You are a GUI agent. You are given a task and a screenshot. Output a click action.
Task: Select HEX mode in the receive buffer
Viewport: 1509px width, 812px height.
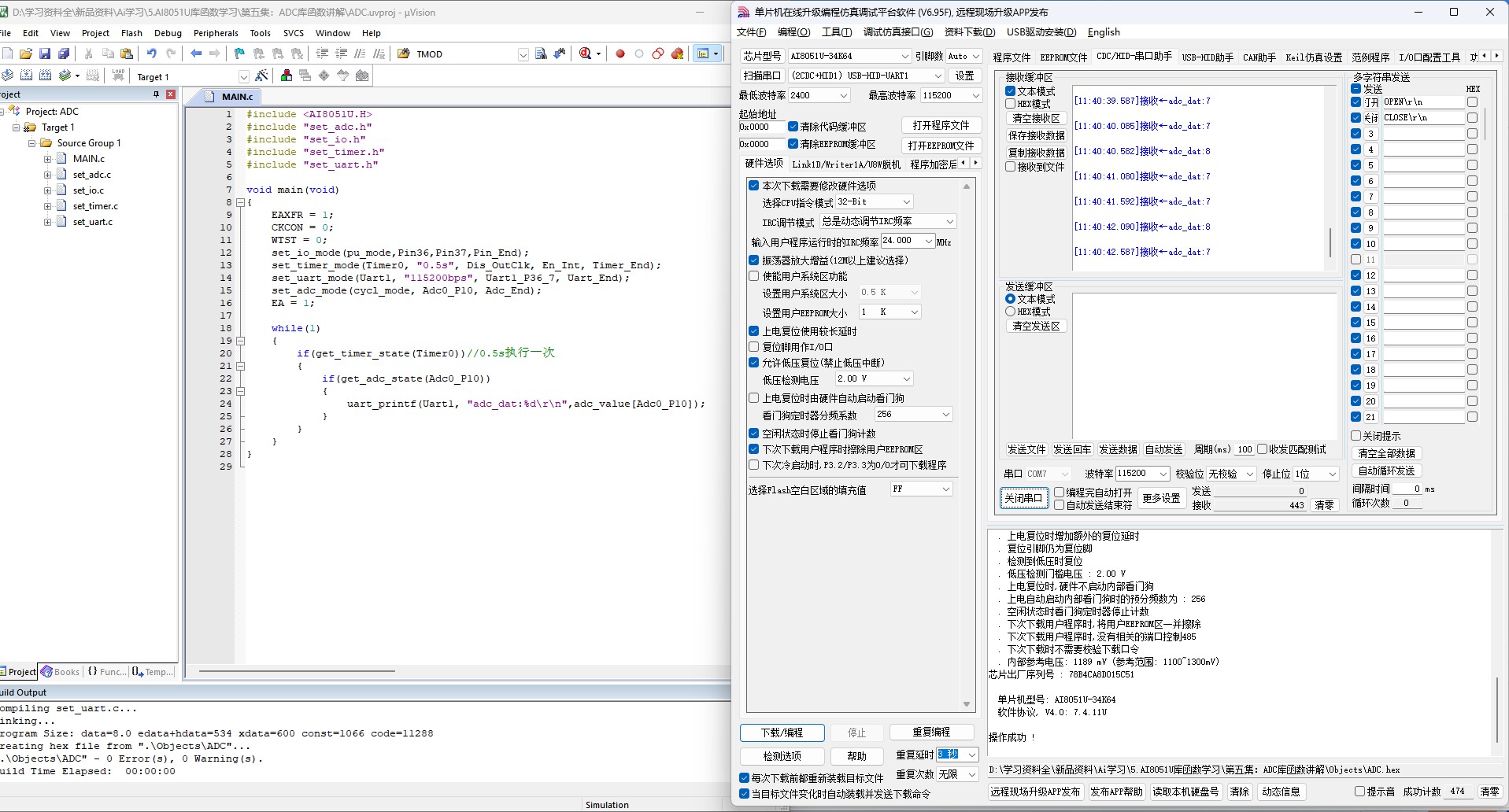point(1010,104)
